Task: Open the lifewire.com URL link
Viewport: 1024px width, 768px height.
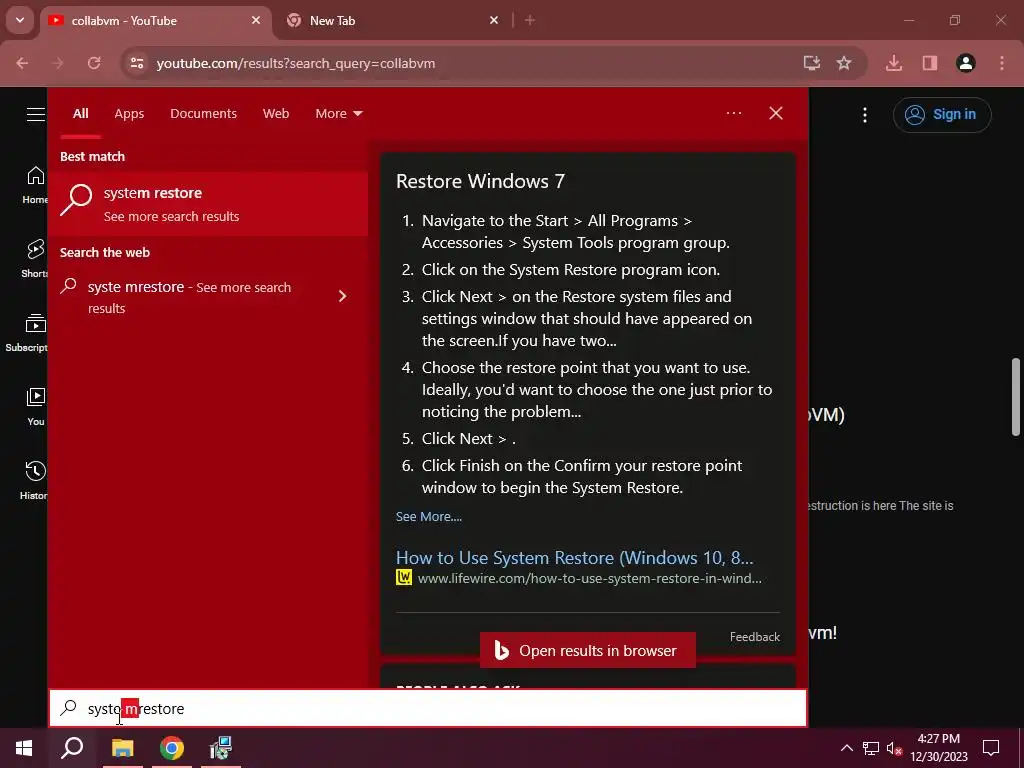Action: (589, 579)
